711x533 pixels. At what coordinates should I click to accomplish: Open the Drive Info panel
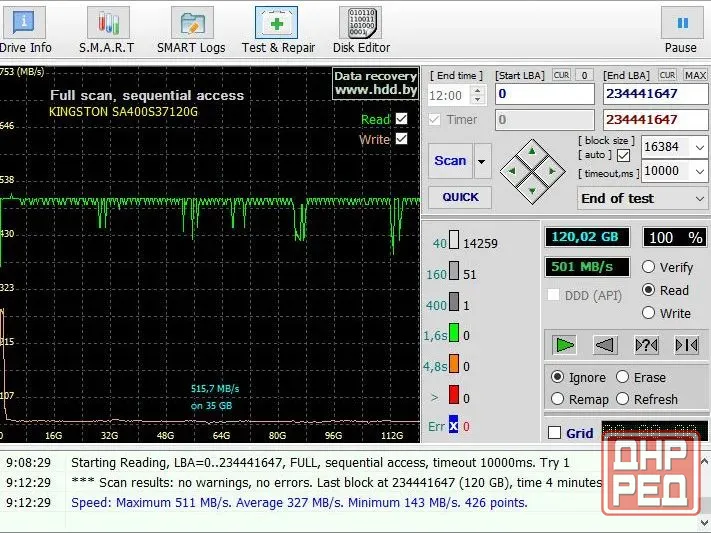(x=25, y=29)
